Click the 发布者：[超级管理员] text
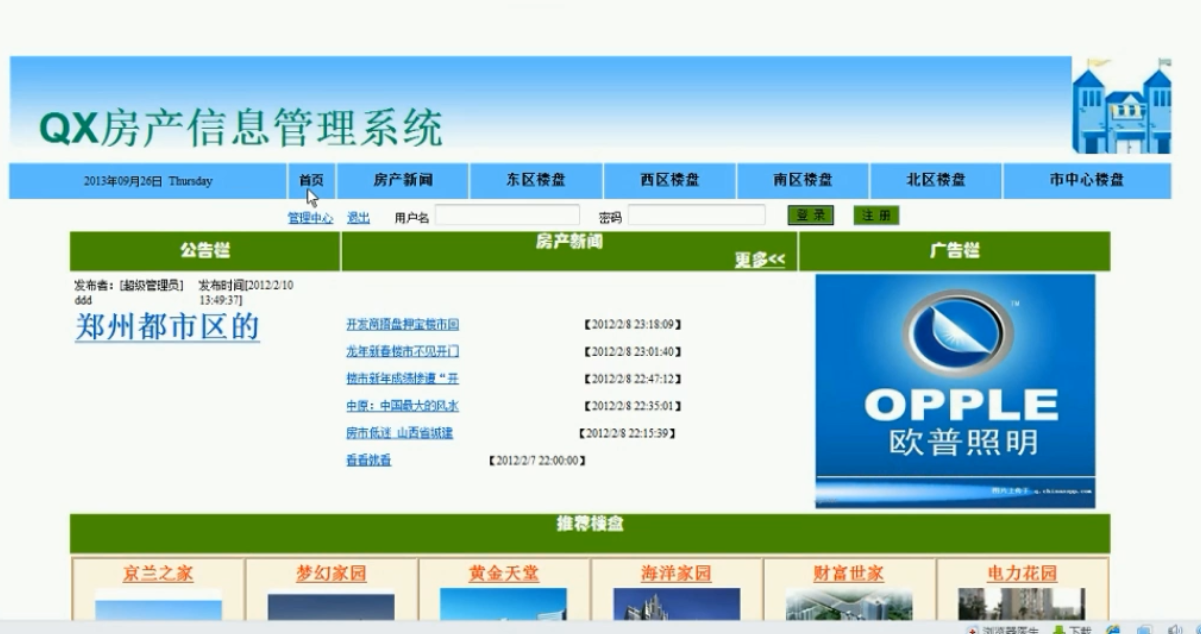1201x634 pixels. coord(128,286)
